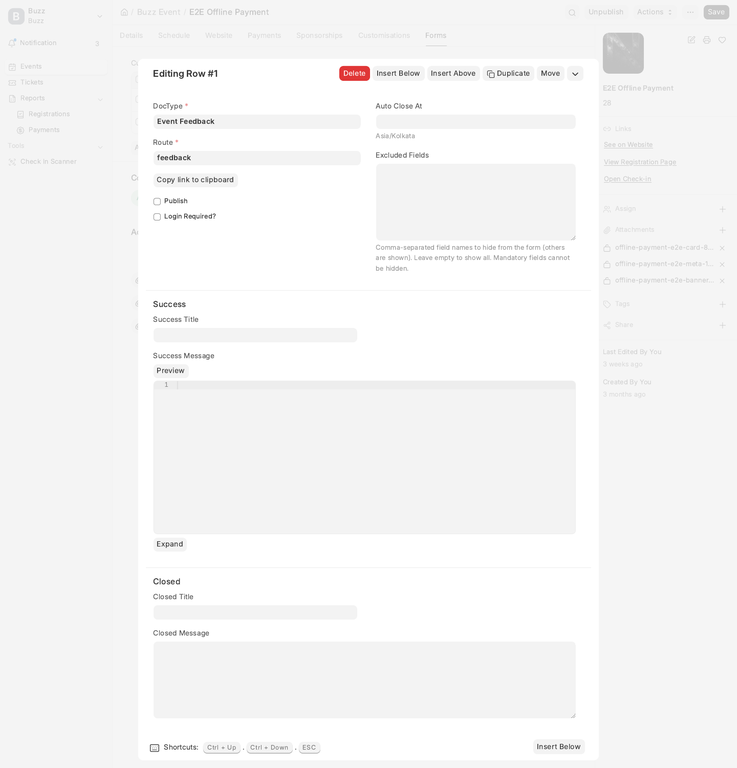
Task: Click the Closed Message text area
Action: [364, 680]
